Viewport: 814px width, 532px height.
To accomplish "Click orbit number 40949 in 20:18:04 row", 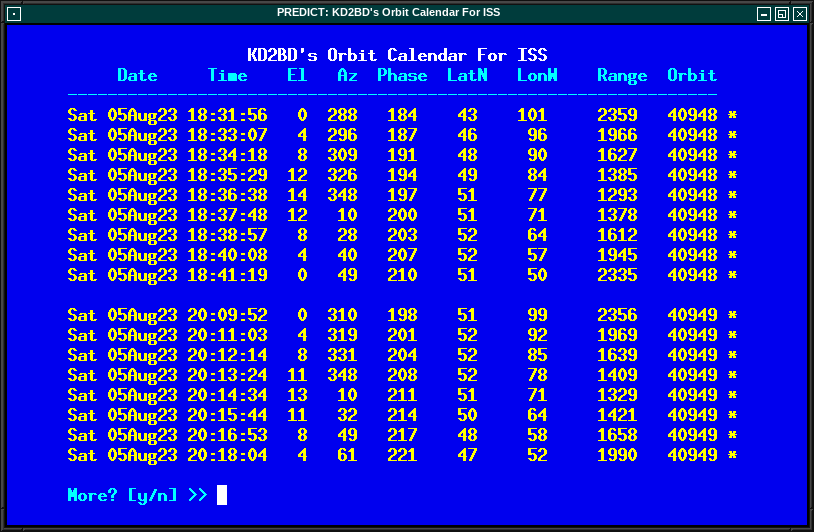I will 692,455.
